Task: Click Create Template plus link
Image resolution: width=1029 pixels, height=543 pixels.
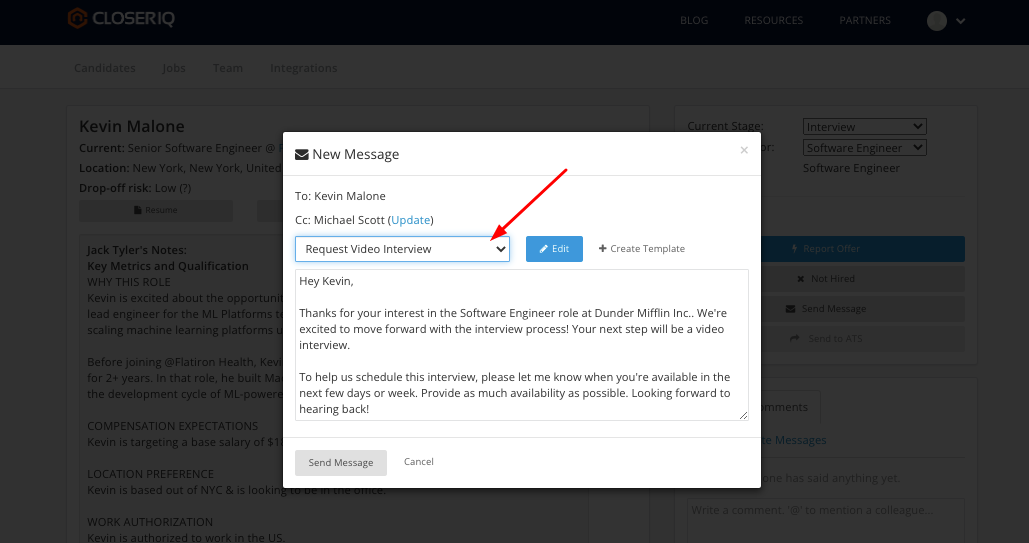Action: click(x=641, y=249)
